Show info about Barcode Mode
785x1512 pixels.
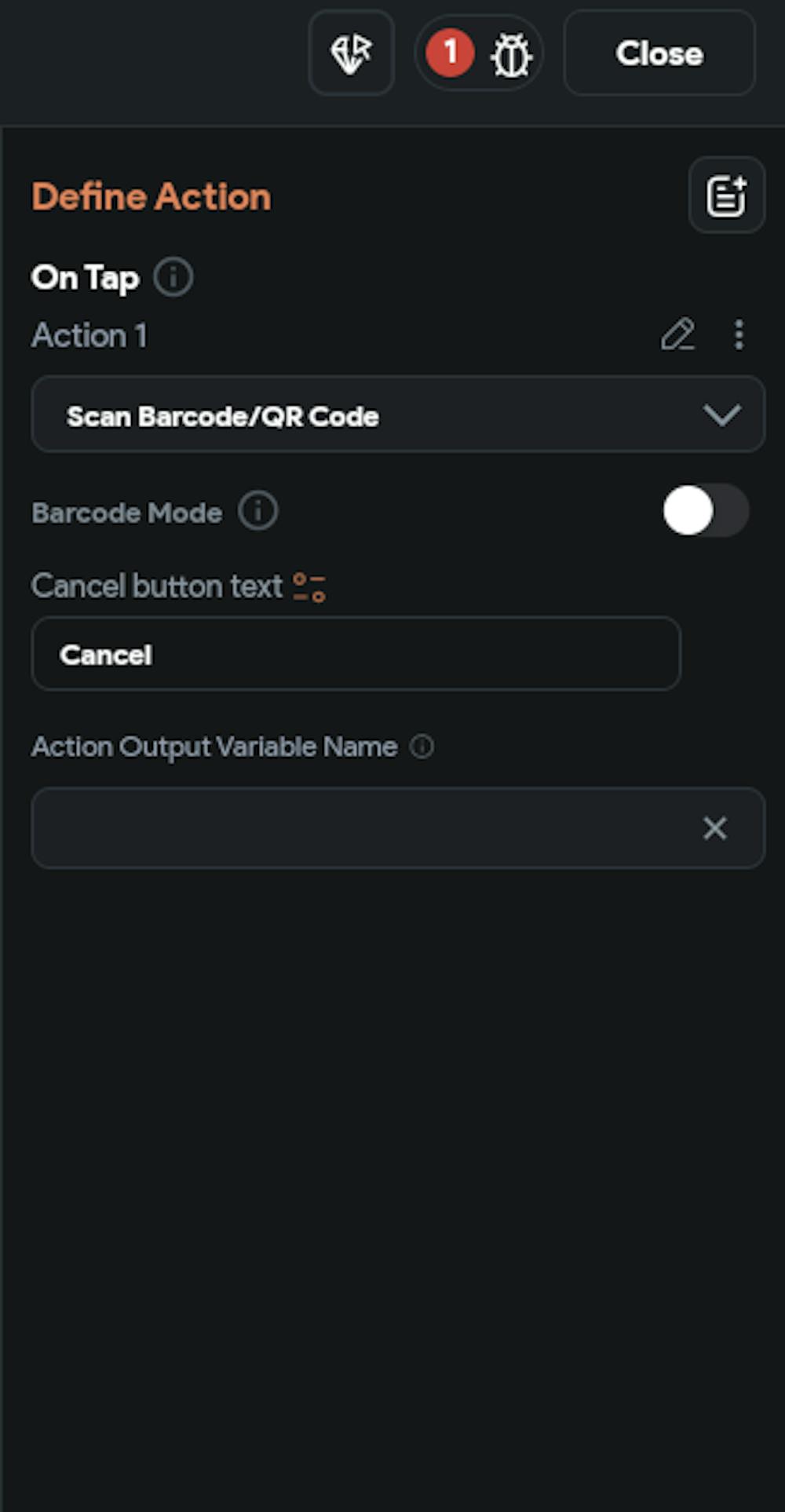(x=258, y=511)
